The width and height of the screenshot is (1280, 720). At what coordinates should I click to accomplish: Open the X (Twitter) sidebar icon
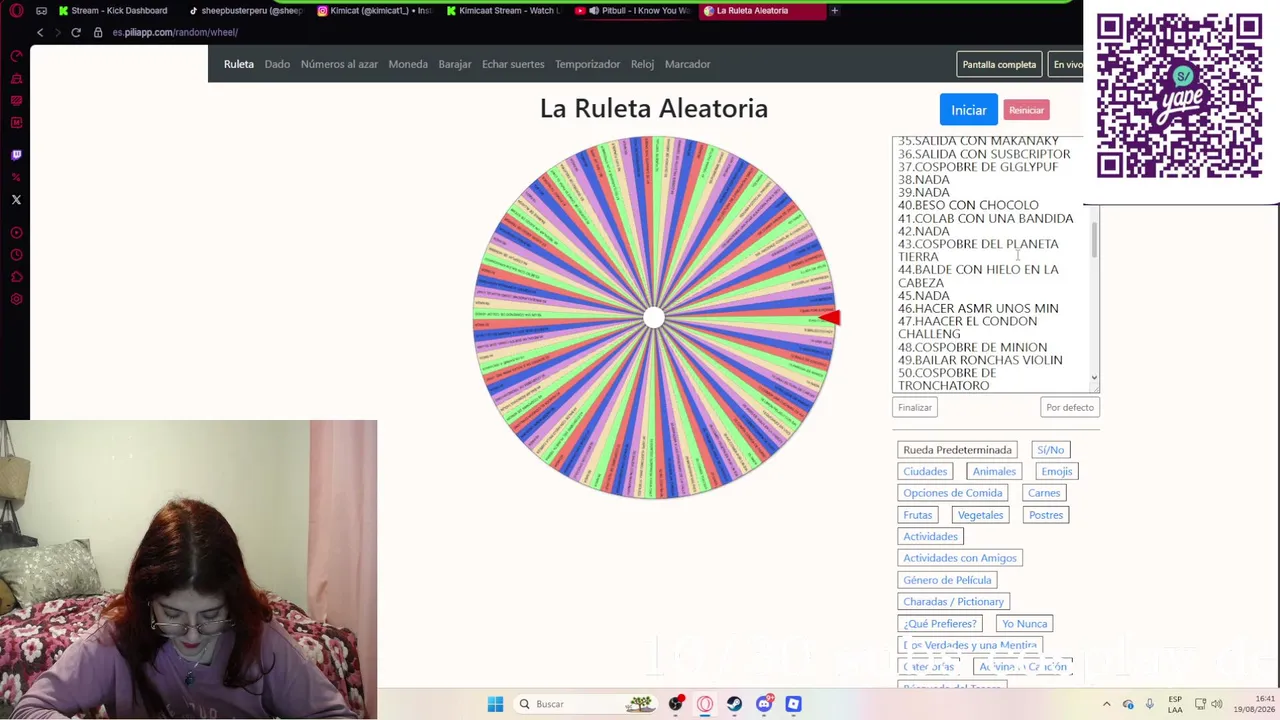[16, 200]
